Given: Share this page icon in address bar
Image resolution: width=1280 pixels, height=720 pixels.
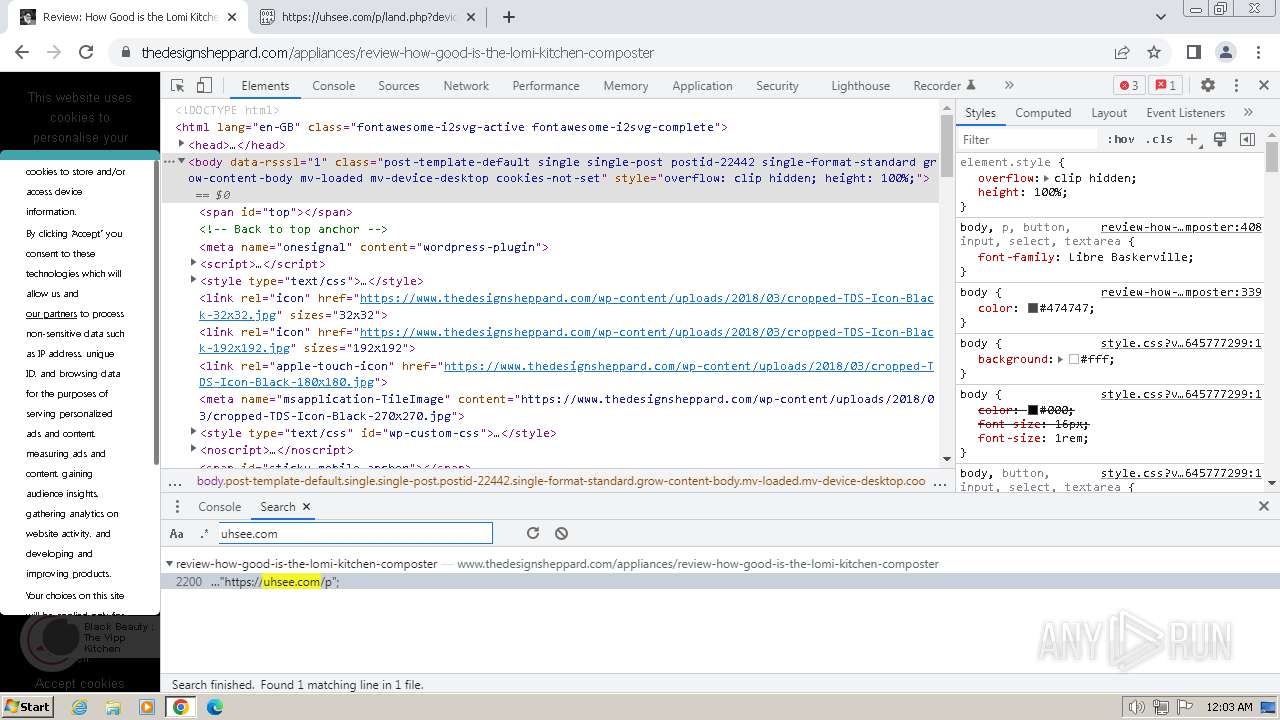Looking at the screenshot, I should tap(1122, 52).
